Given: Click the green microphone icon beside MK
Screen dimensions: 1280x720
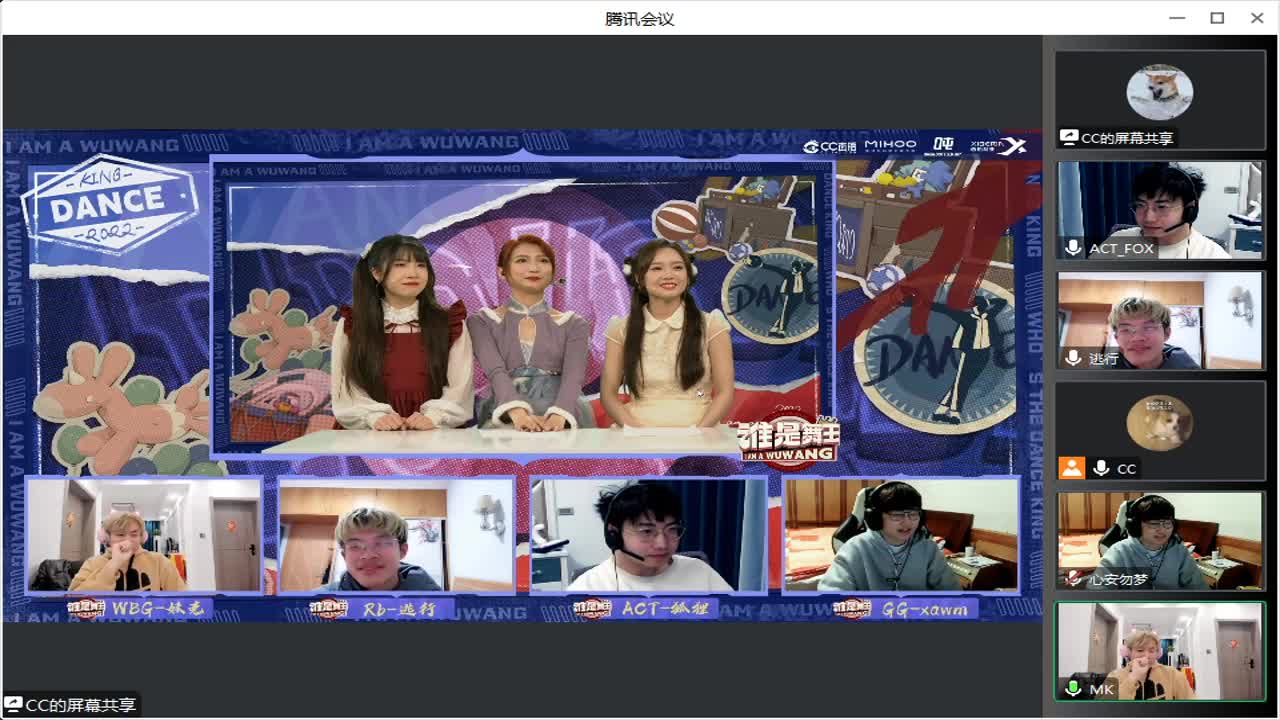Looking at the screenshot, I should (1073, 689).
